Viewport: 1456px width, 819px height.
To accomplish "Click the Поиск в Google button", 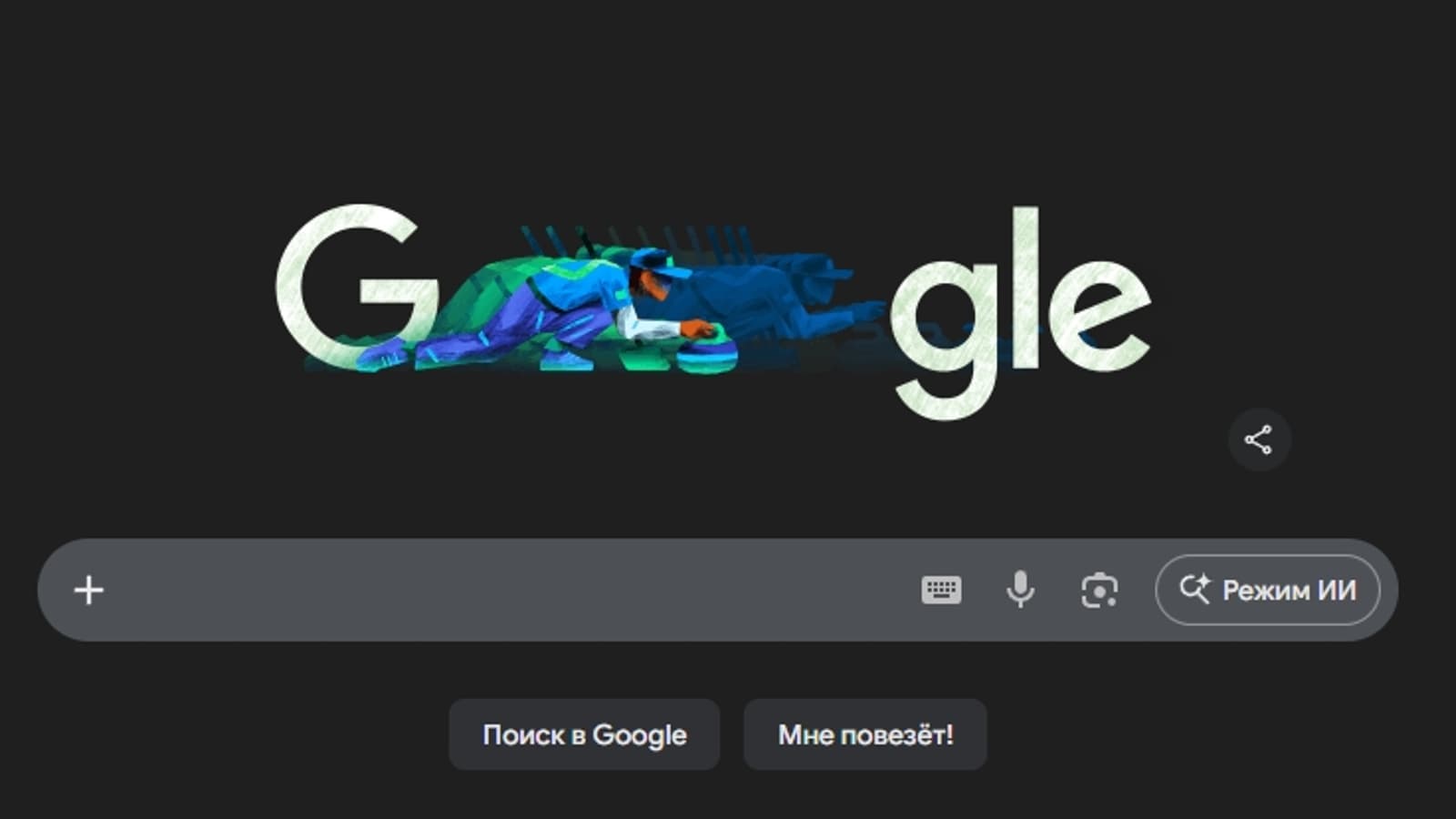I will pyautogui.click(x=584, y=734).
